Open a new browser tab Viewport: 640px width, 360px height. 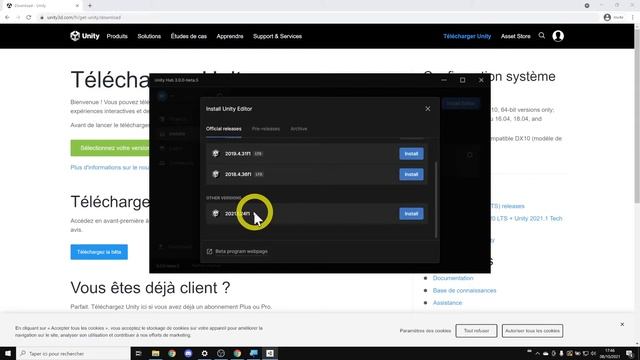point(90,6)
